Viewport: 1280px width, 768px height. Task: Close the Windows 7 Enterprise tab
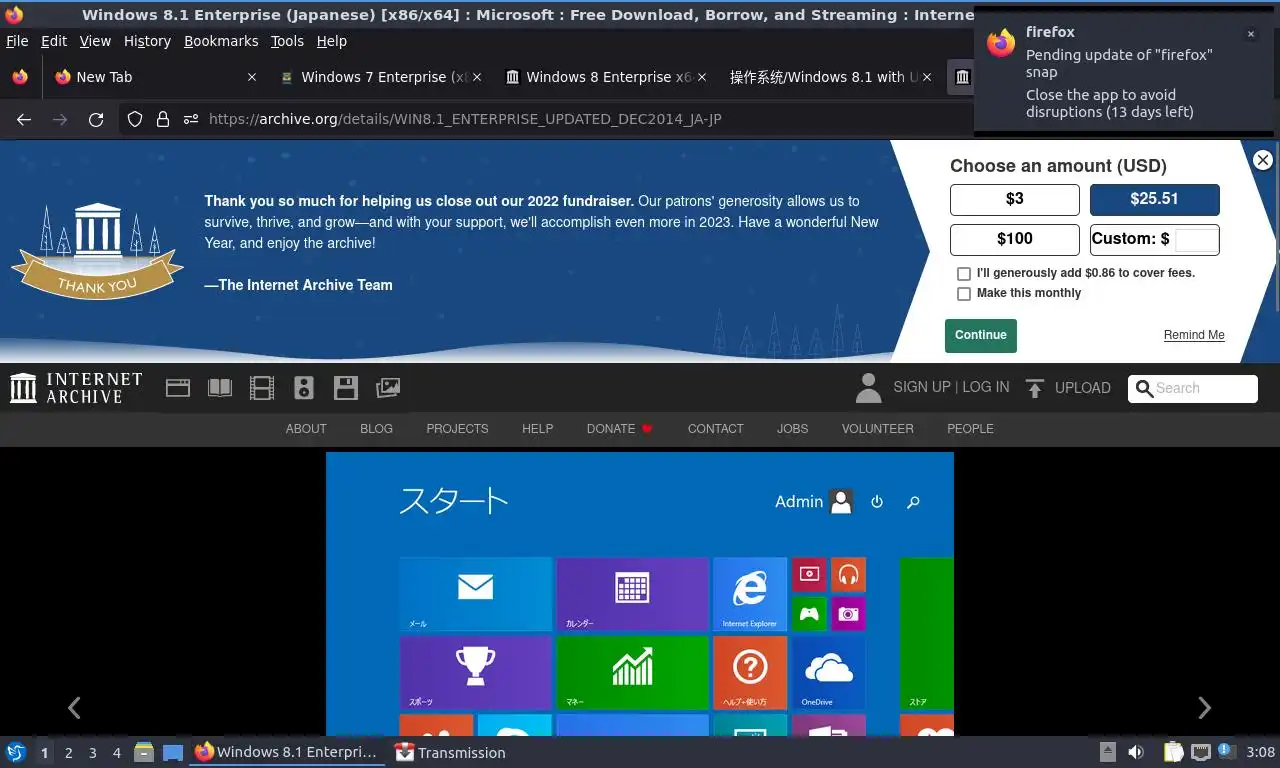tap(477, 77)
